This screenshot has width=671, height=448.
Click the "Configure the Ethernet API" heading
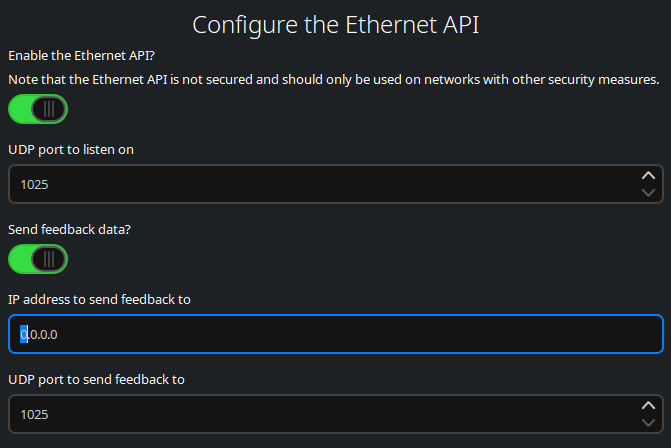(x=335, y=24)
